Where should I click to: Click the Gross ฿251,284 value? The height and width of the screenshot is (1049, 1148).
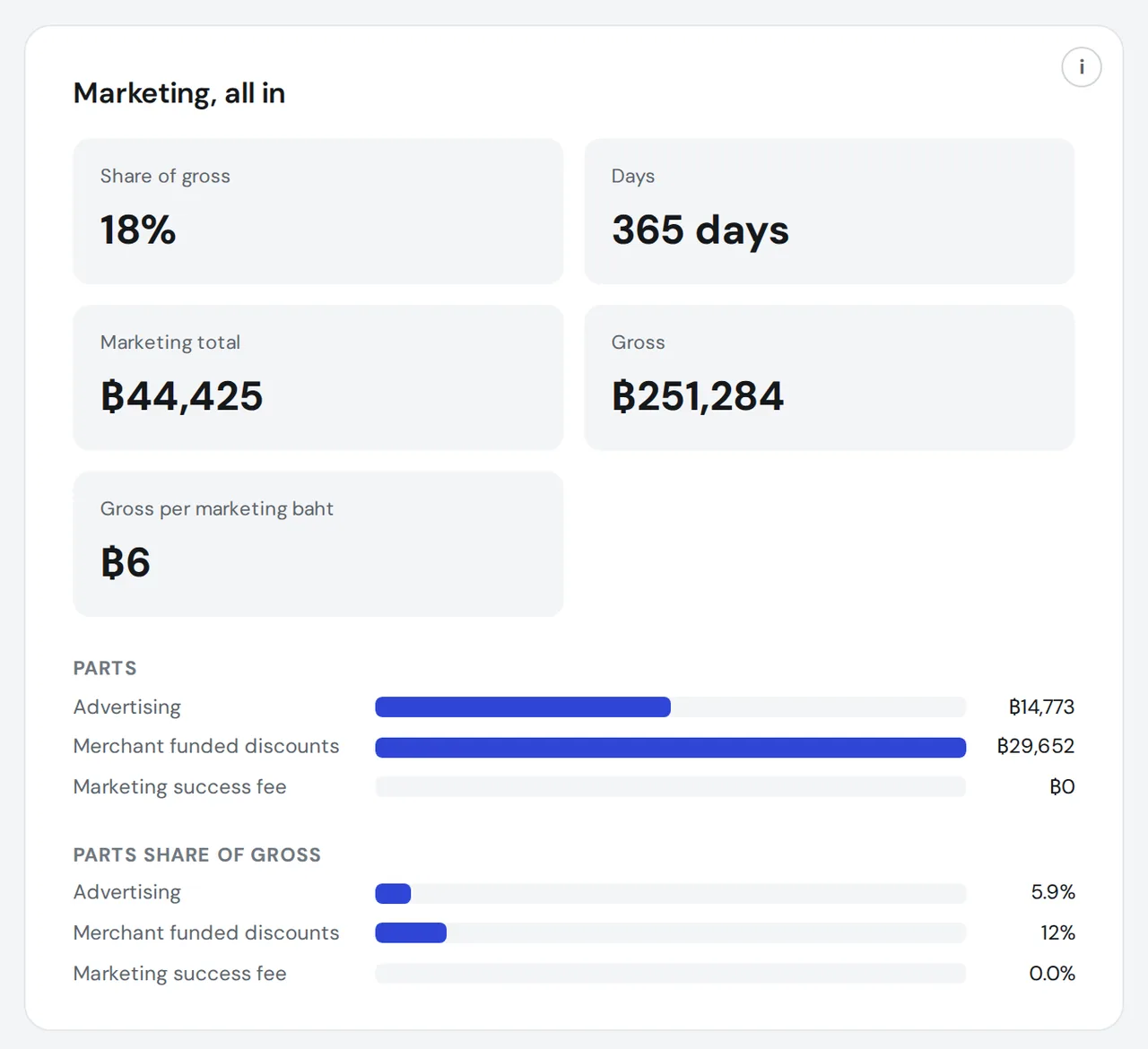[x=698, y=396]
